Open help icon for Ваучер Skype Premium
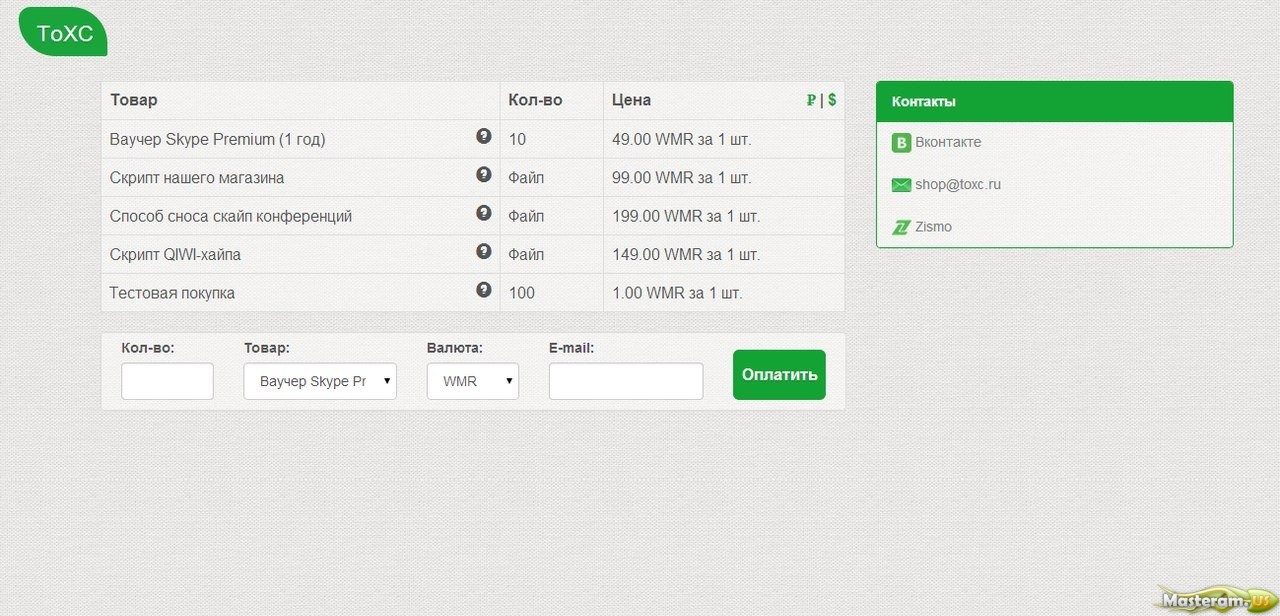 coord(484,136)
